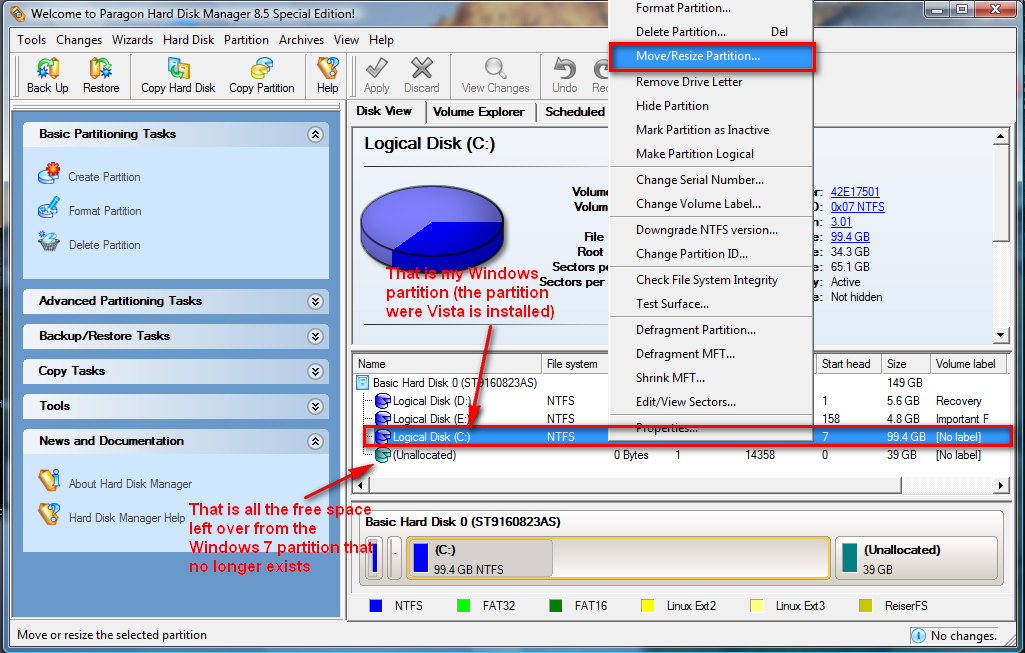
Task: Click the 5.6 GB size cell
Action: 903,401
